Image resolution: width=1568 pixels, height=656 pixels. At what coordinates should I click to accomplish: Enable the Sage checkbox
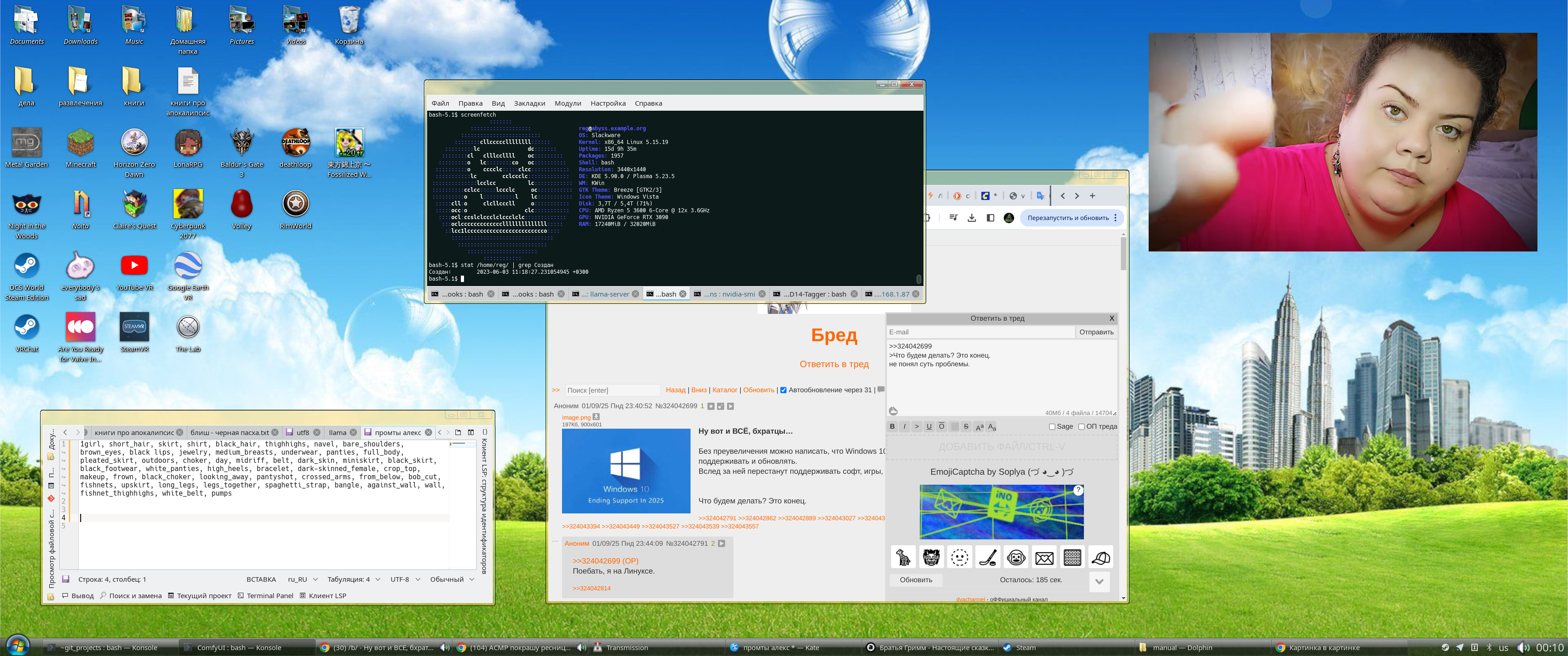(x=1052, y=426)
